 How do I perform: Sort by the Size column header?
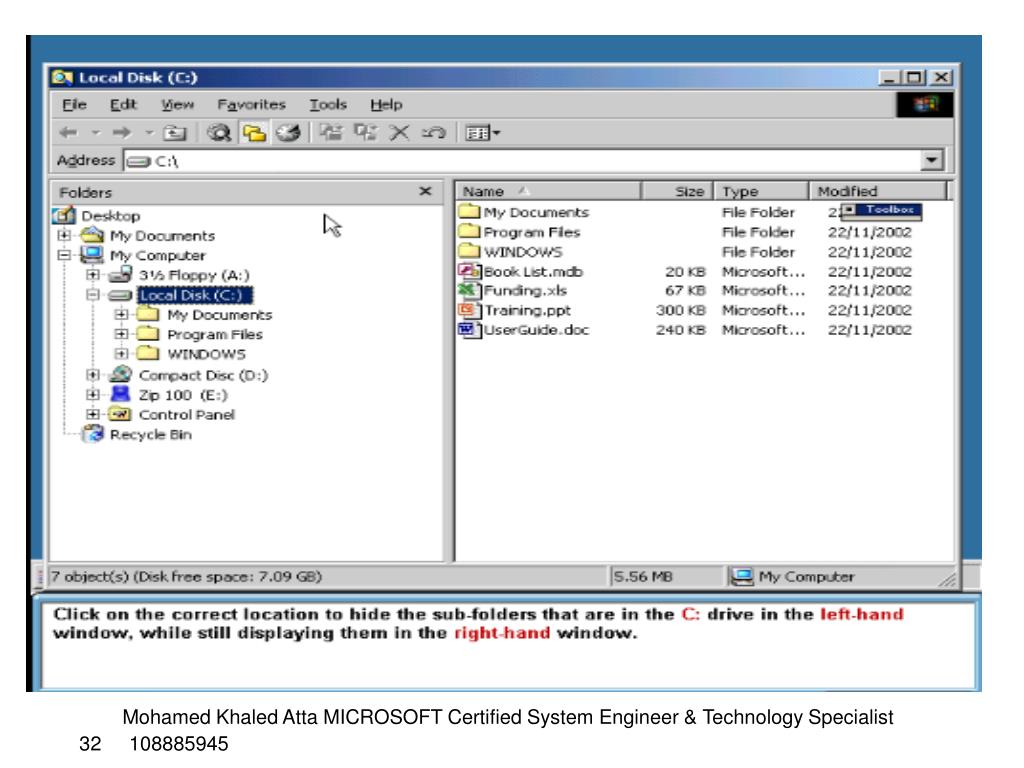[x=677, y=191]
